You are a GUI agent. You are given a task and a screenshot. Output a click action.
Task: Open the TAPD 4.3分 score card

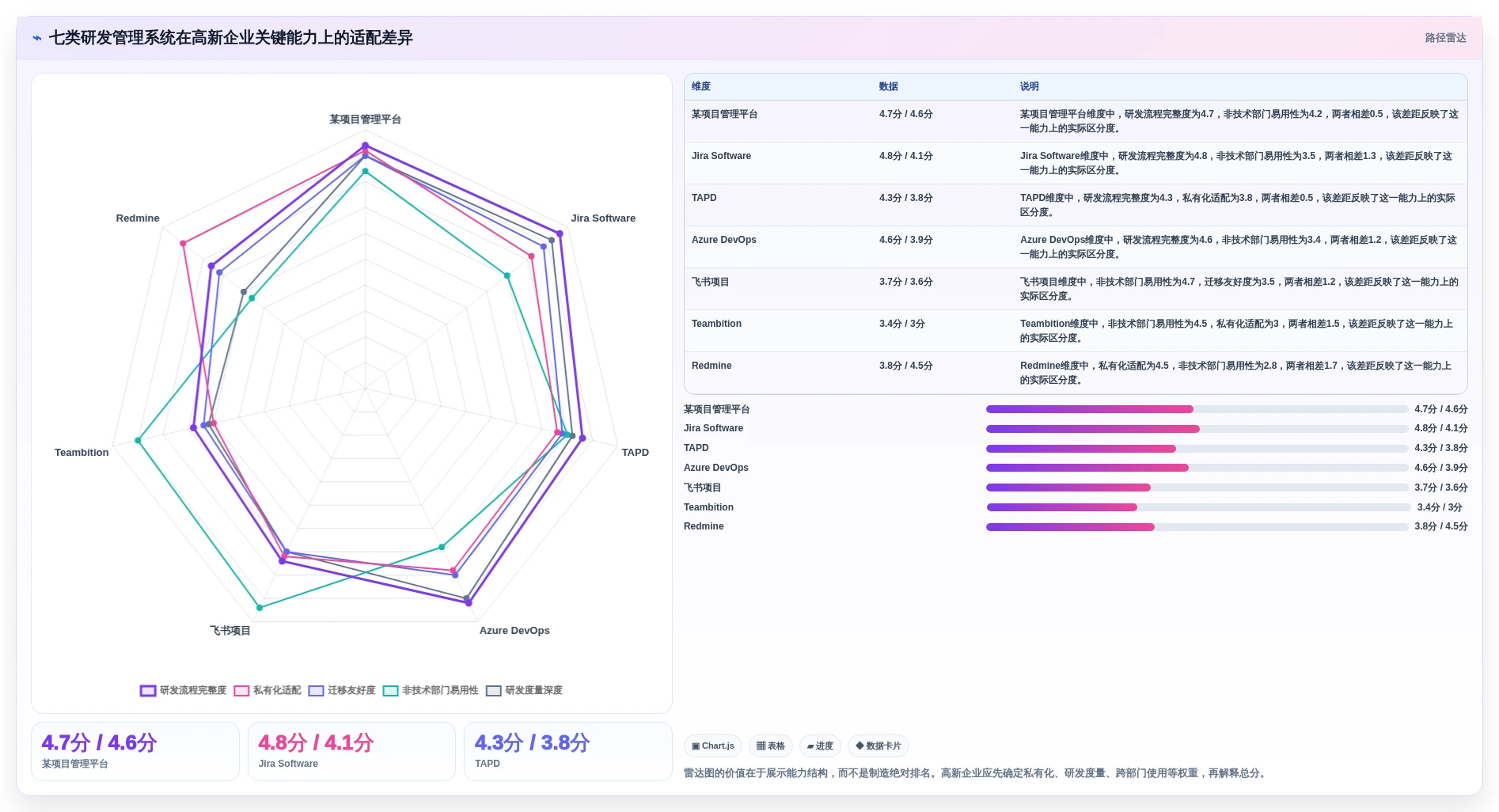point(567,751)
